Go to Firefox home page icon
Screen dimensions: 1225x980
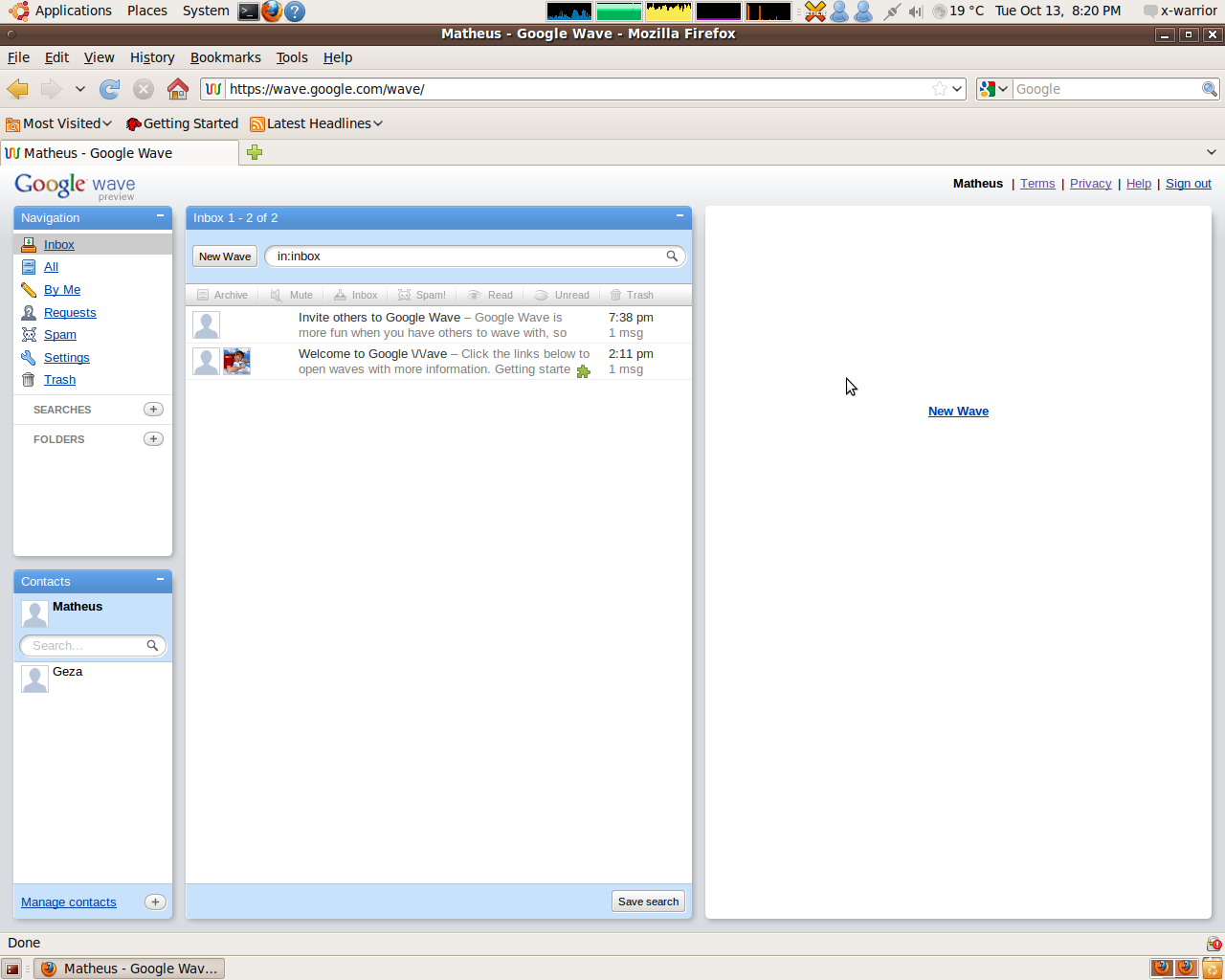tap(178, 89)
